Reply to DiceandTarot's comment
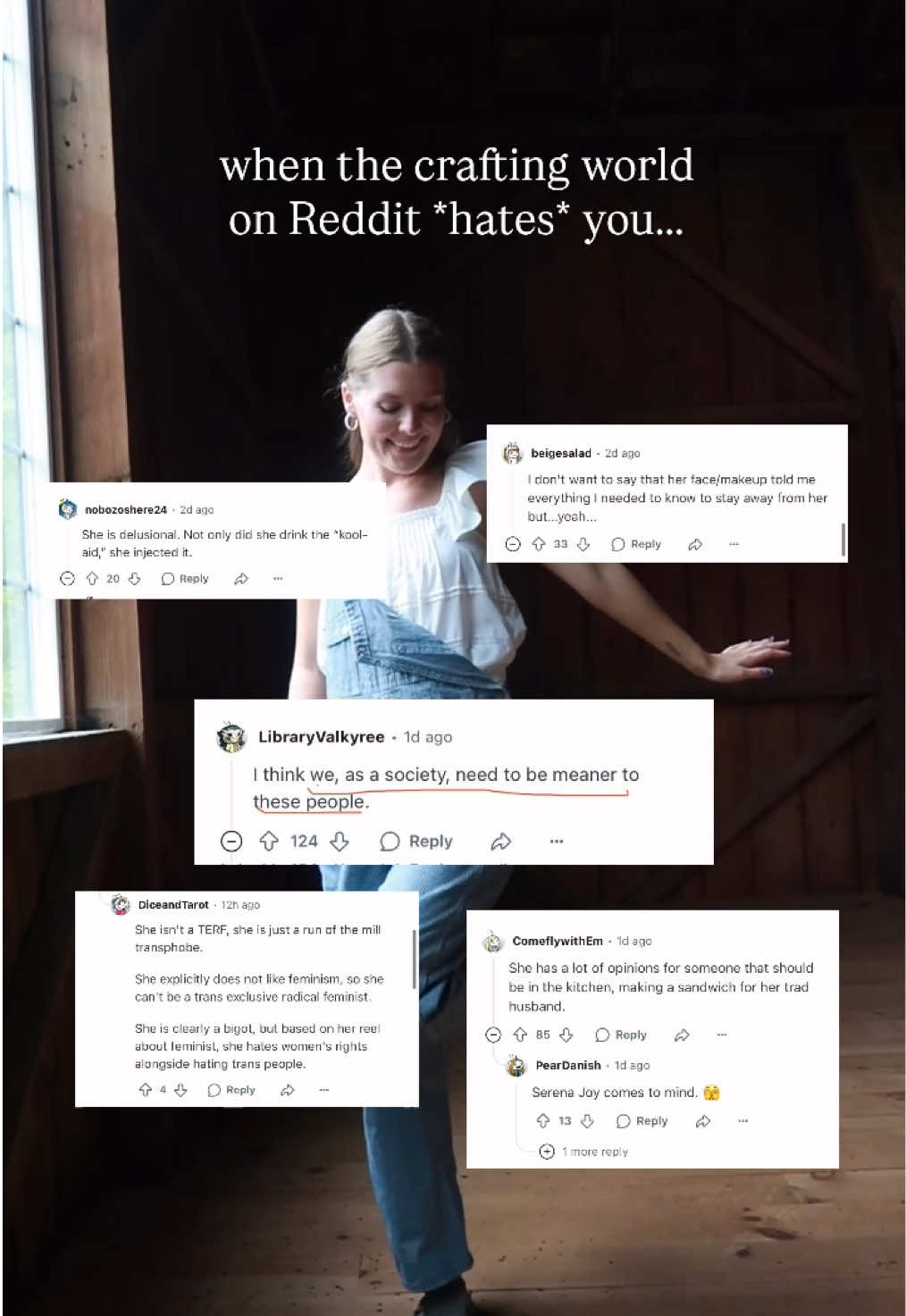906x1316 pixels. [x=231, y=1090]
